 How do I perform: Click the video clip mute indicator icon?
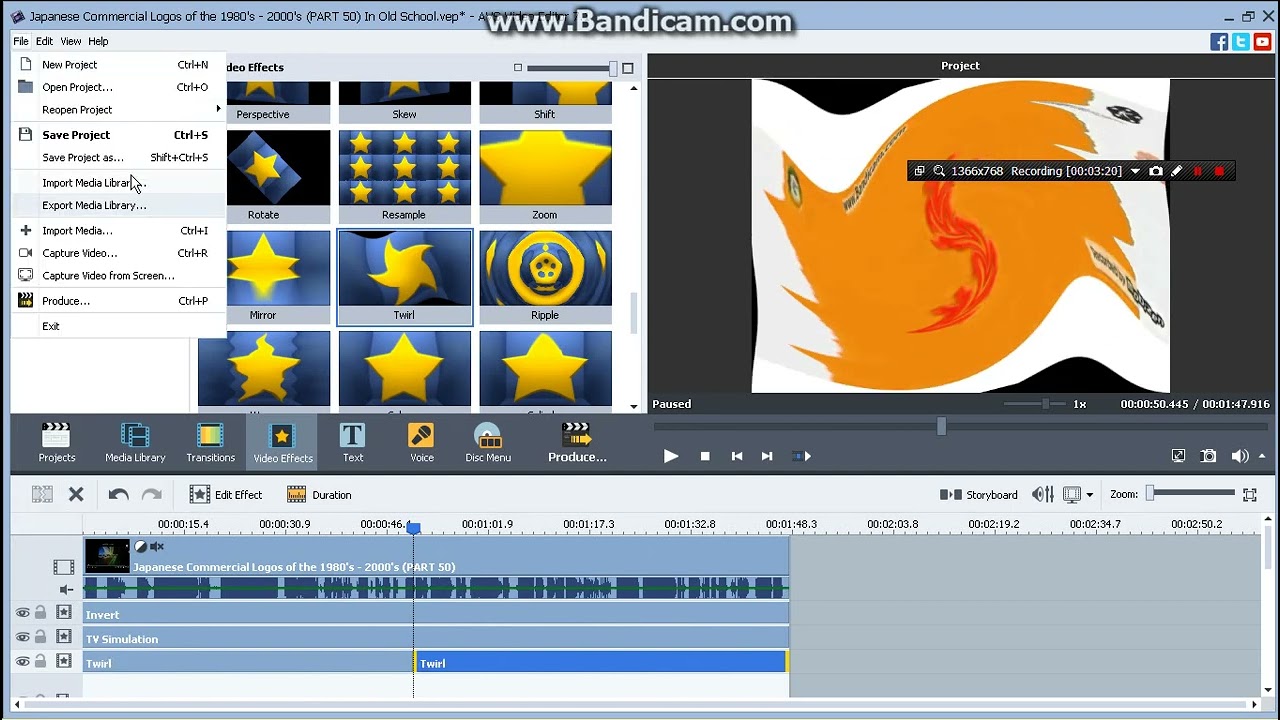[157, 547]
